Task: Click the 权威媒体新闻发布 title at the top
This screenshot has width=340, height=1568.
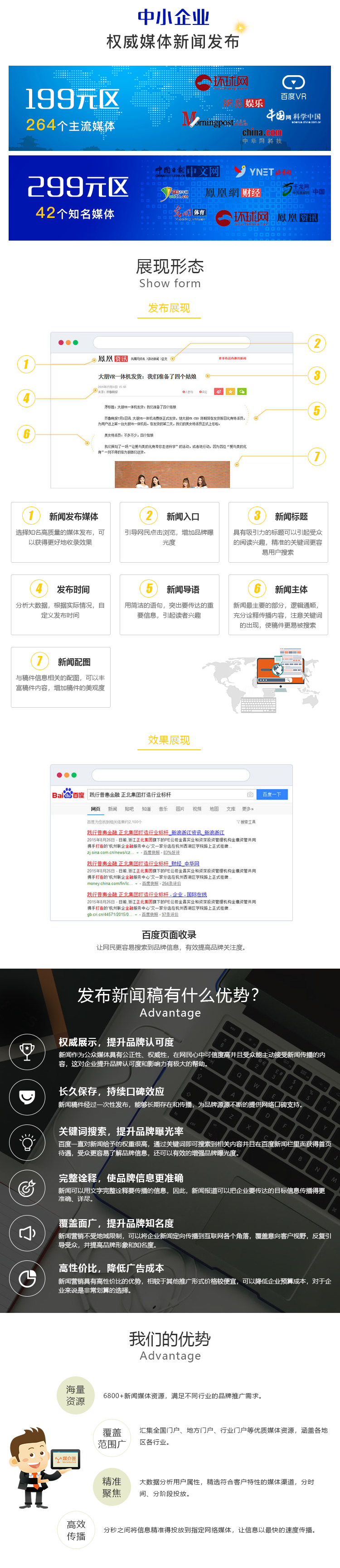Action: click(172, 41)
